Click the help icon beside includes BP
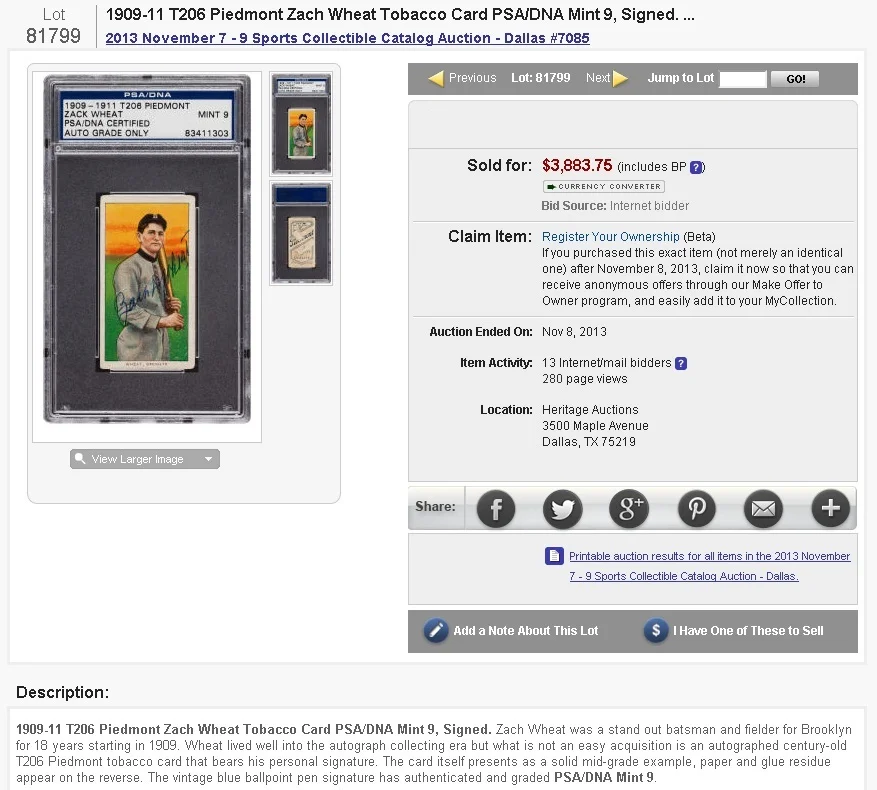This screenshot has width=877, height=790. coord(696,167)
